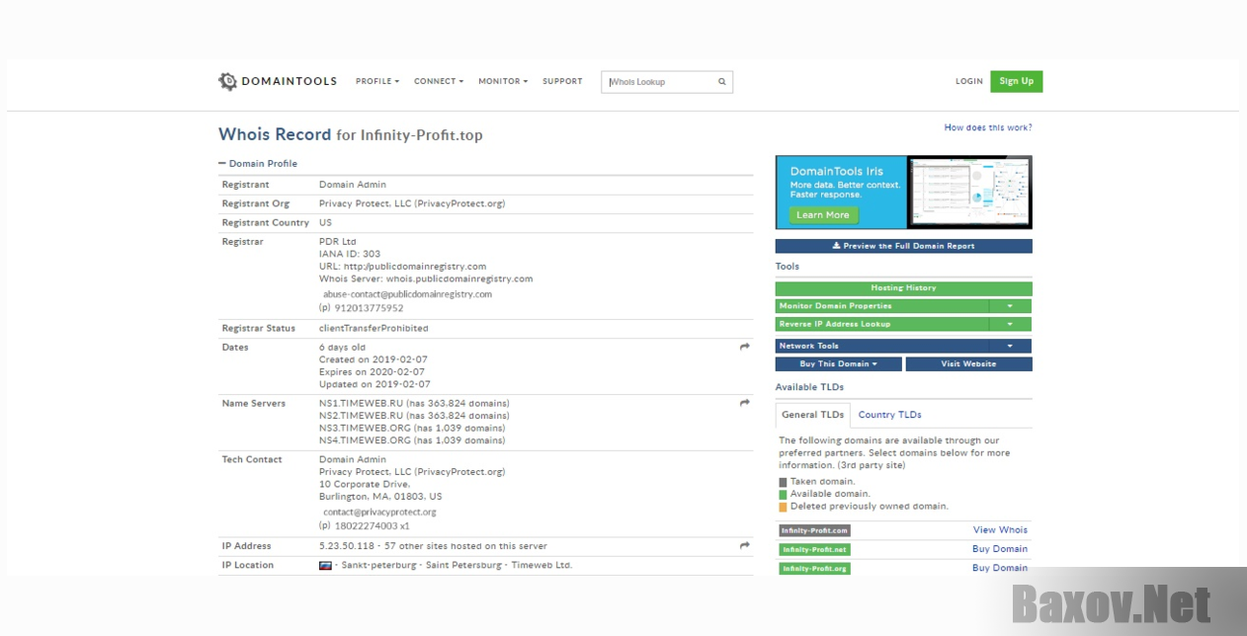The height and width of the screenshot is (636, 1247).
Task: Click the clientTransferProhibited status text
Action: (374, 328)
